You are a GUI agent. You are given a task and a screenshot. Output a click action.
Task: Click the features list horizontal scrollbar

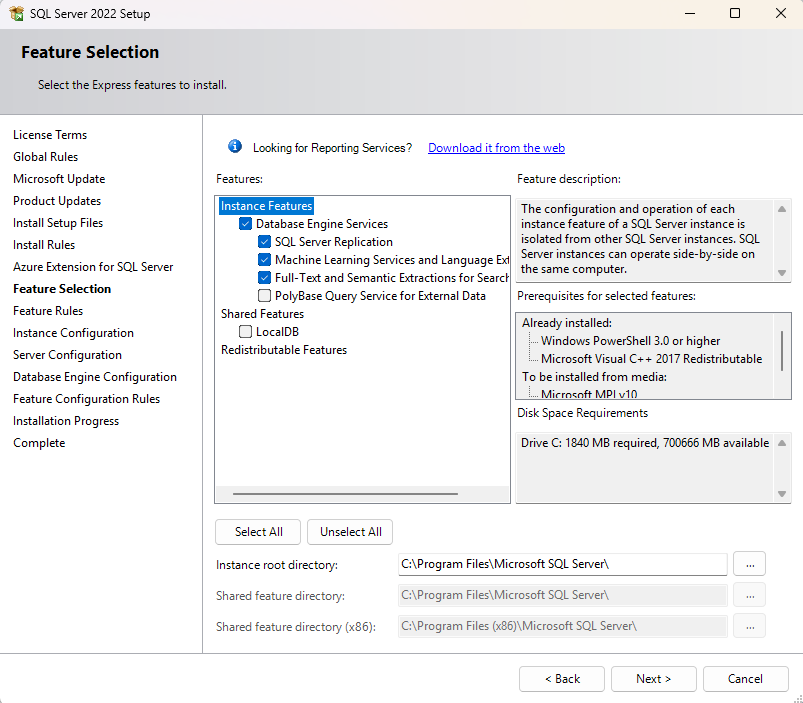[x=345, y=494]
